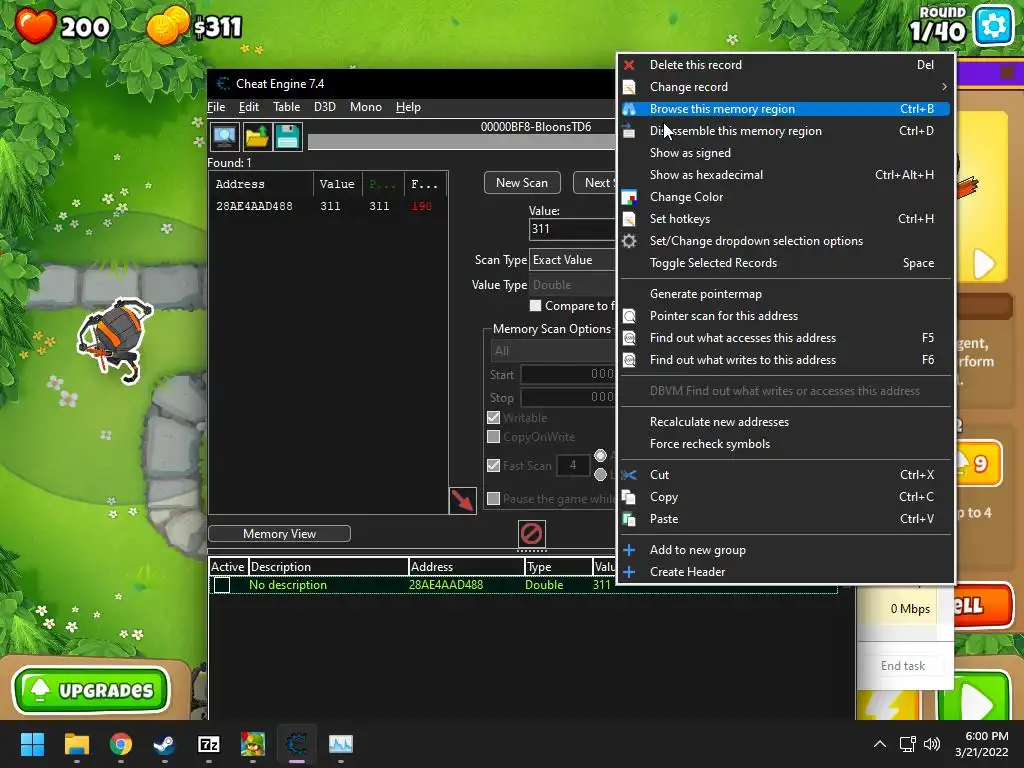Click the Pointer scan magnifier icon

[629, 316]
